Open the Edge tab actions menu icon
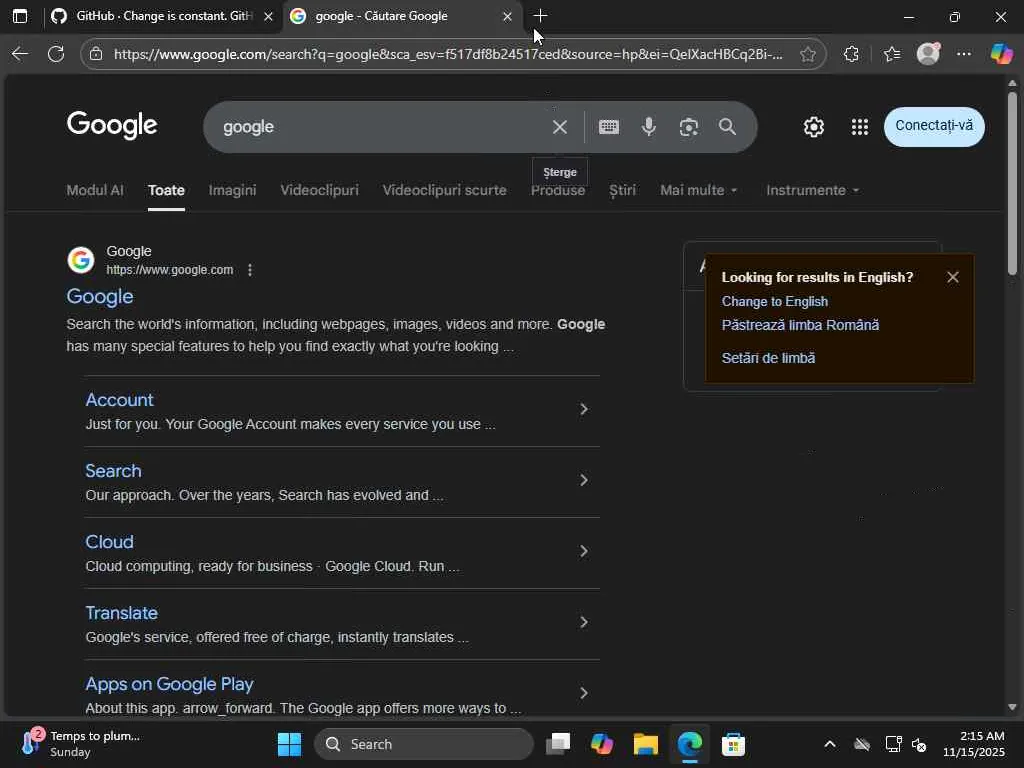This screenshot has width=1024, height=768. [x=20, y=16]
